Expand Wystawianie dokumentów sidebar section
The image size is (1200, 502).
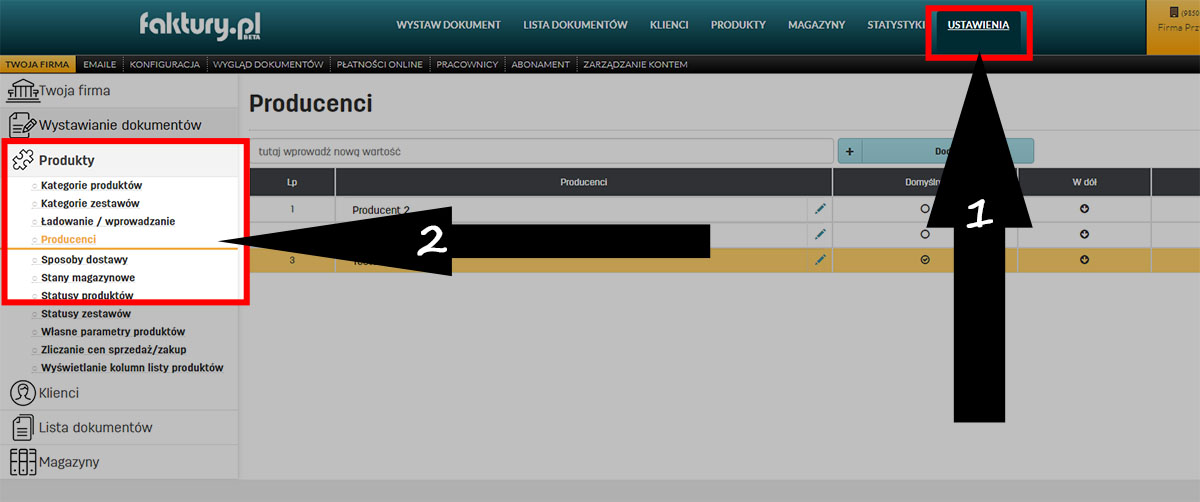pos(119,125)
